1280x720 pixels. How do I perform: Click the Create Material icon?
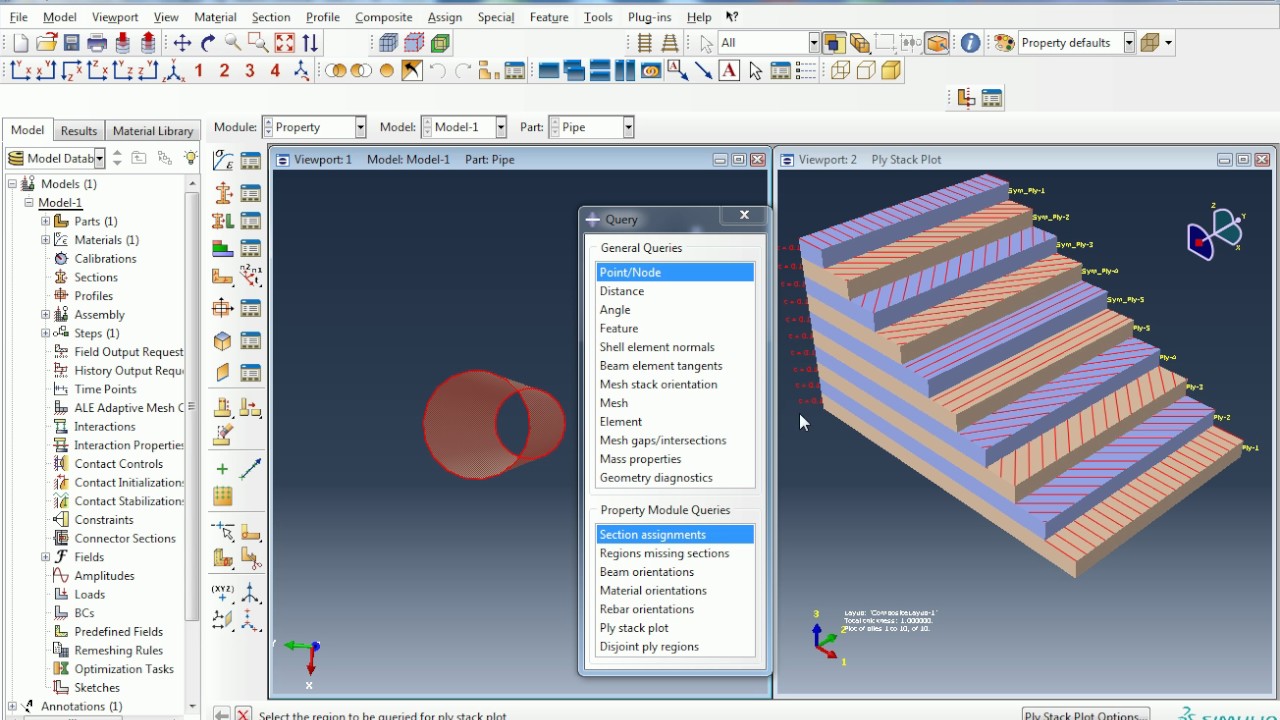[x=223, y=162]
